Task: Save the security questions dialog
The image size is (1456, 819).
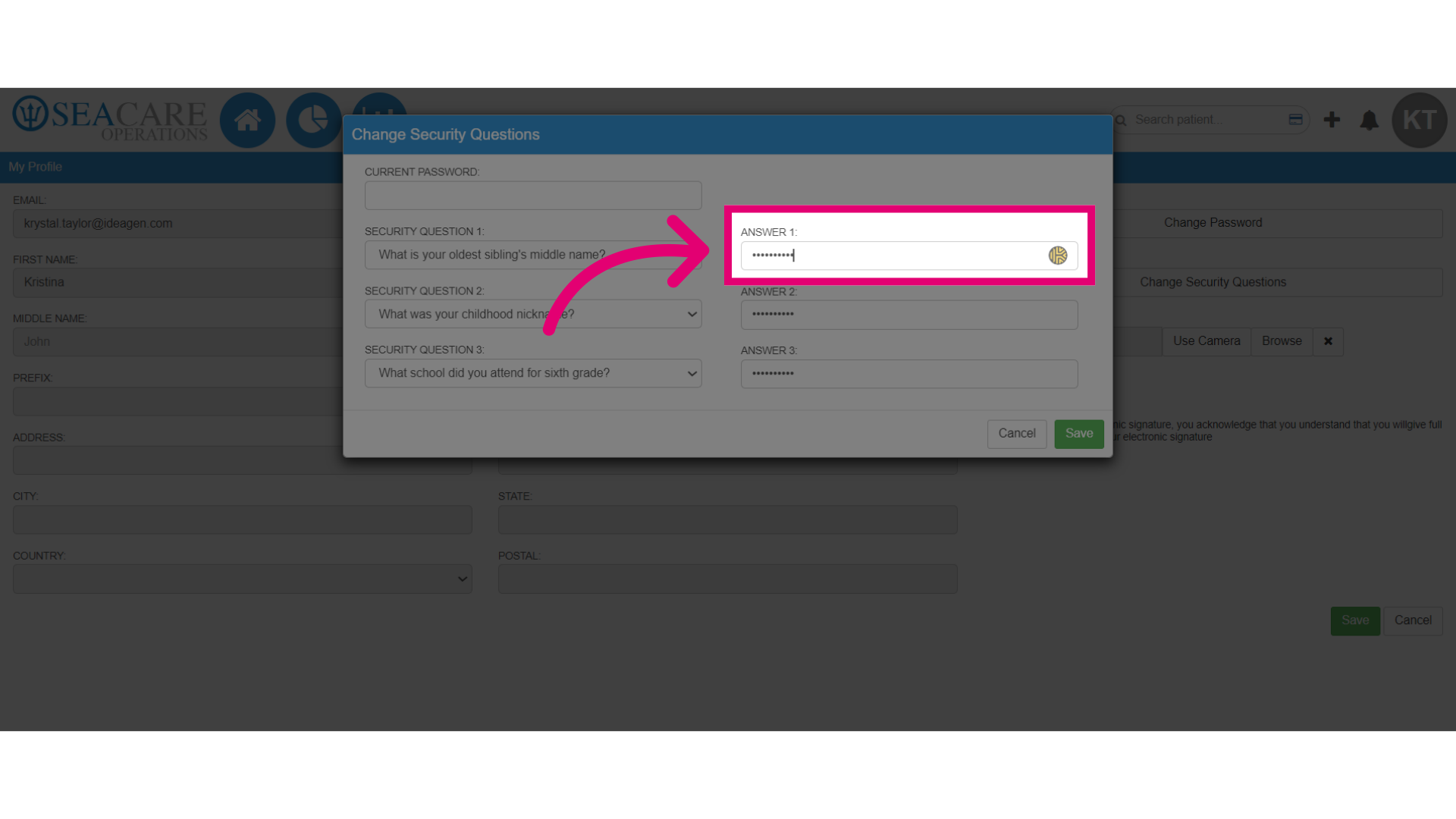Action: click(1079, 434)
